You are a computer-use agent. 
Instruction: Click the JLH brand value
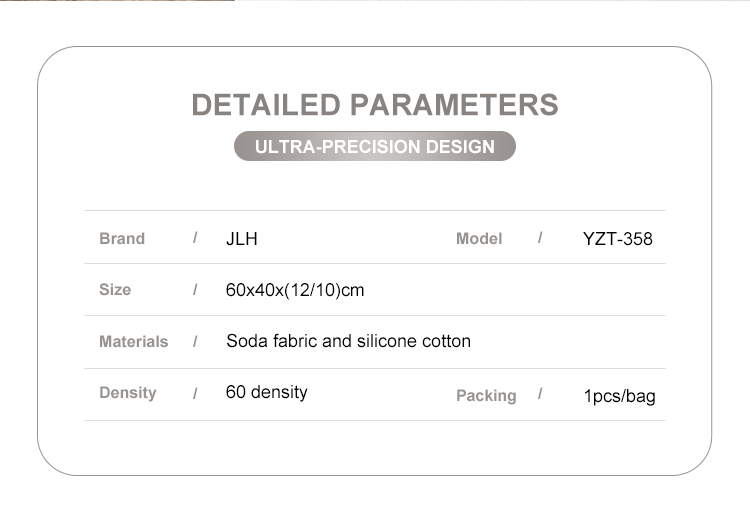point(242,239)
